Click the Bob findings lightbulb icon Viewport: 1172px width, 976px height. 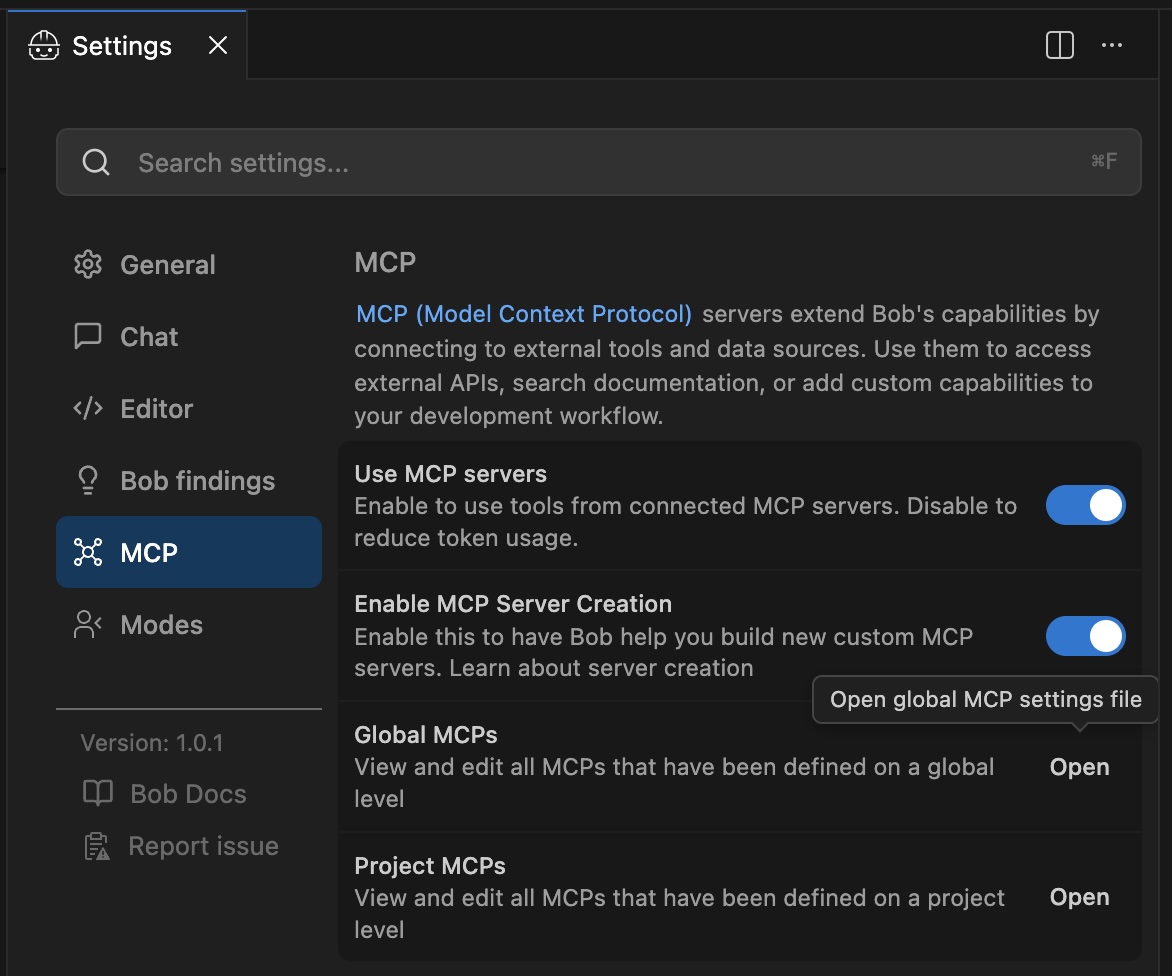coord(87,481)
